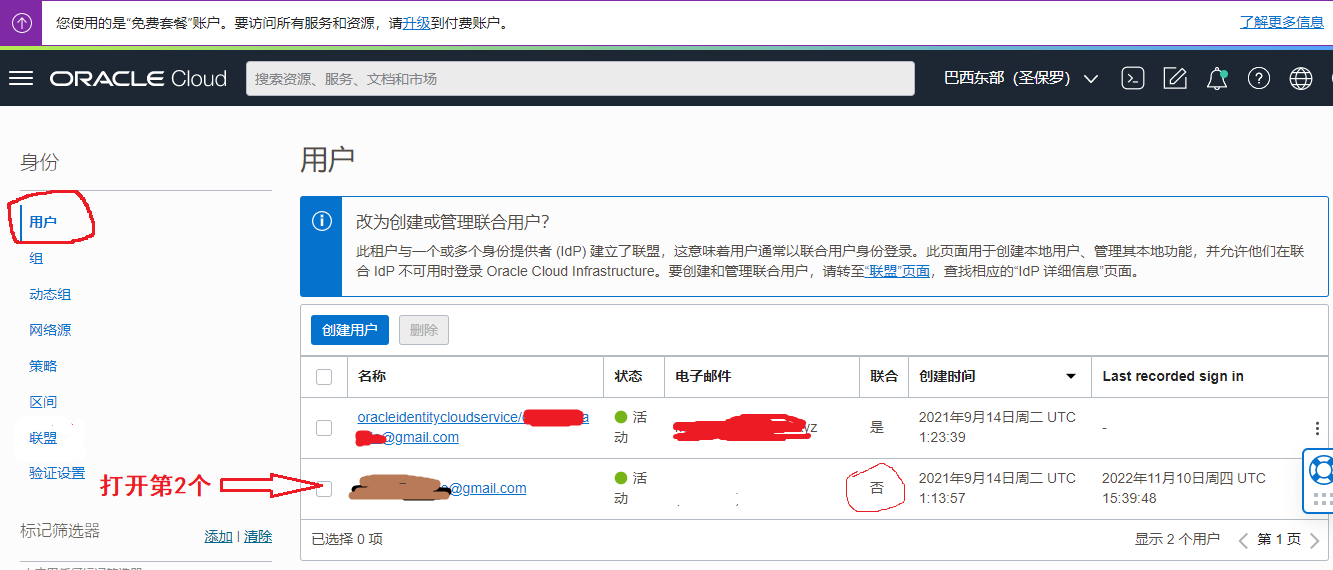This screenshot has width=1333, height=570.
Task: Click the Oracle Cloud logo
Action: [139, 79]
